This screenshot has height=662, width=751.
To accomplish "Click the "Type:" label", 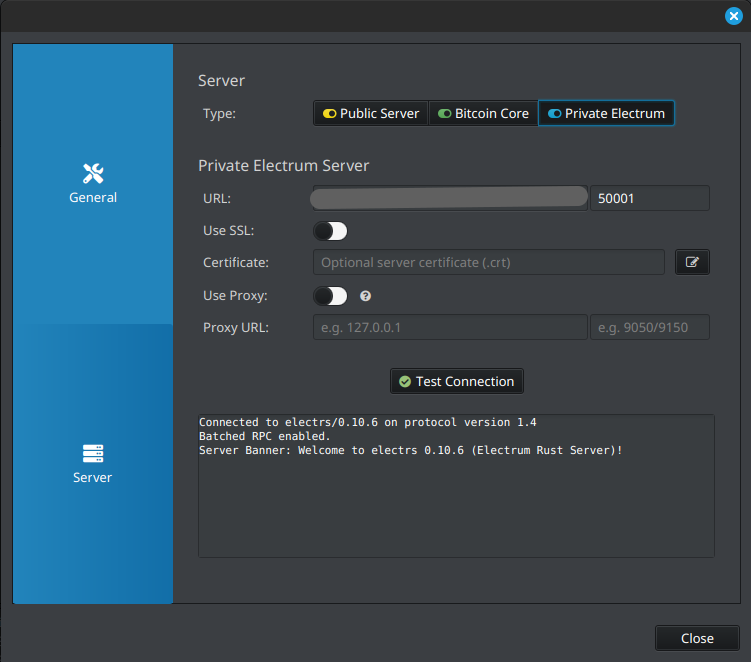I will 219,114.
